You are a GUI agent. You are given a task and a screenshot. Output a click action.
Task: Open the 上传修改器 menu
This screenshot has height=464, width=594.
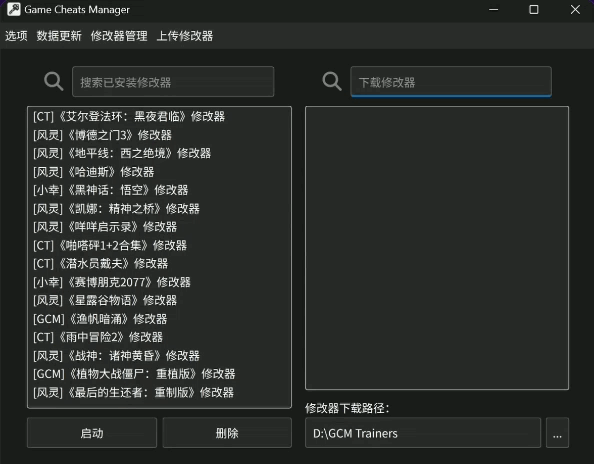(185, 36)
